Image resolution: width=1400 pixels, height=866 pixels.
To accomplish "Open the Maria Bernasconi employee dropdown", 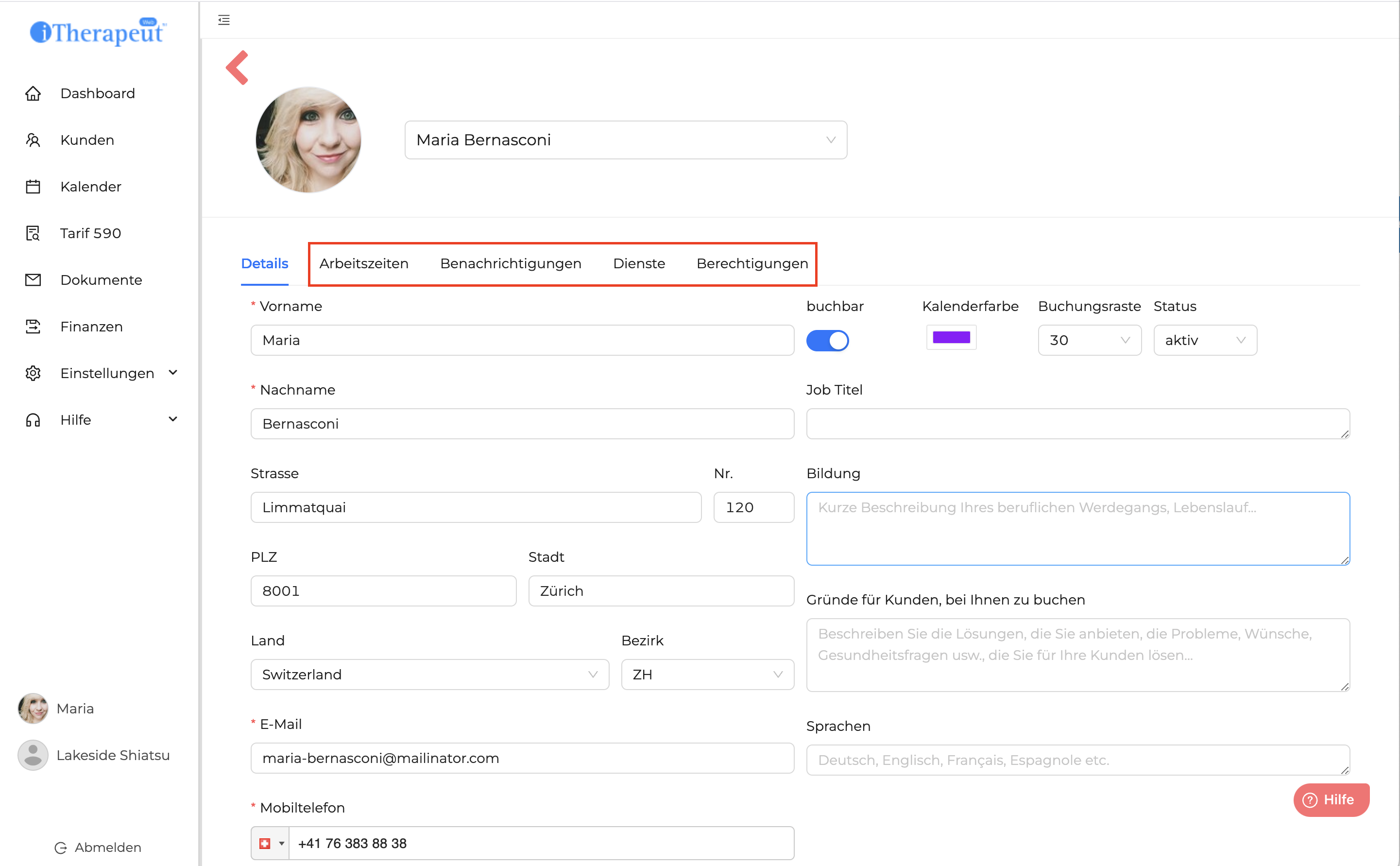I will coord(625,140).
